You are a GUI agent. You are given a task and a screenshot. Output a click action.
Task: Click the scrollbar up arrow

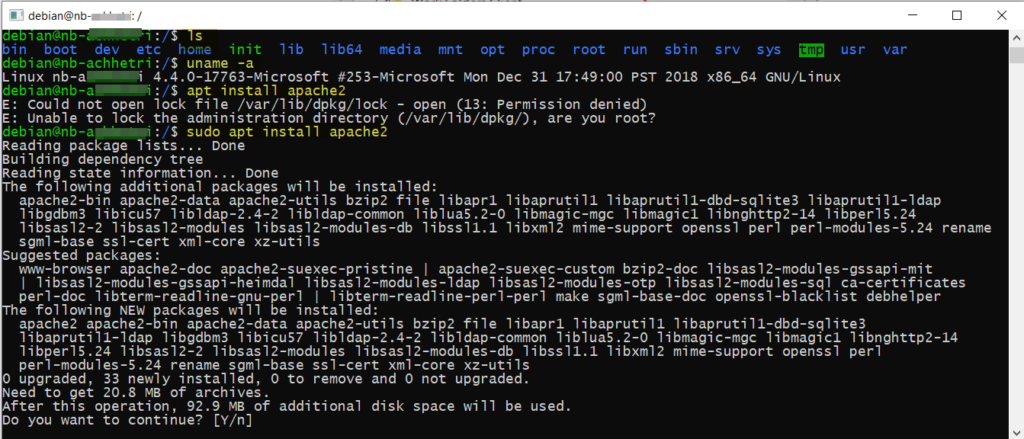(1017, 37)
